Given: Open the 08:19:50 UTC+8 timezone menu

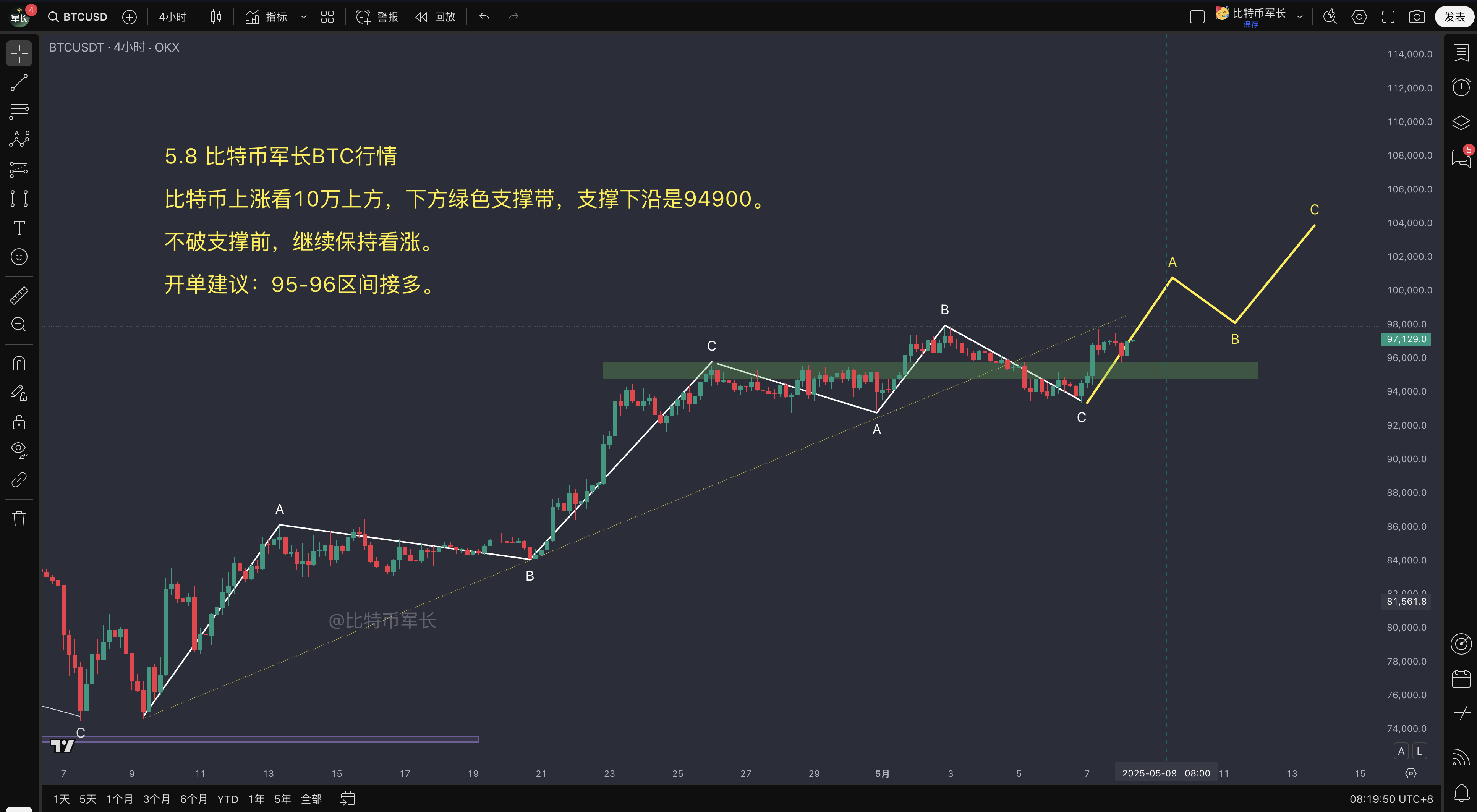Looking at the screenshot, I should (x=1391, y=799).
